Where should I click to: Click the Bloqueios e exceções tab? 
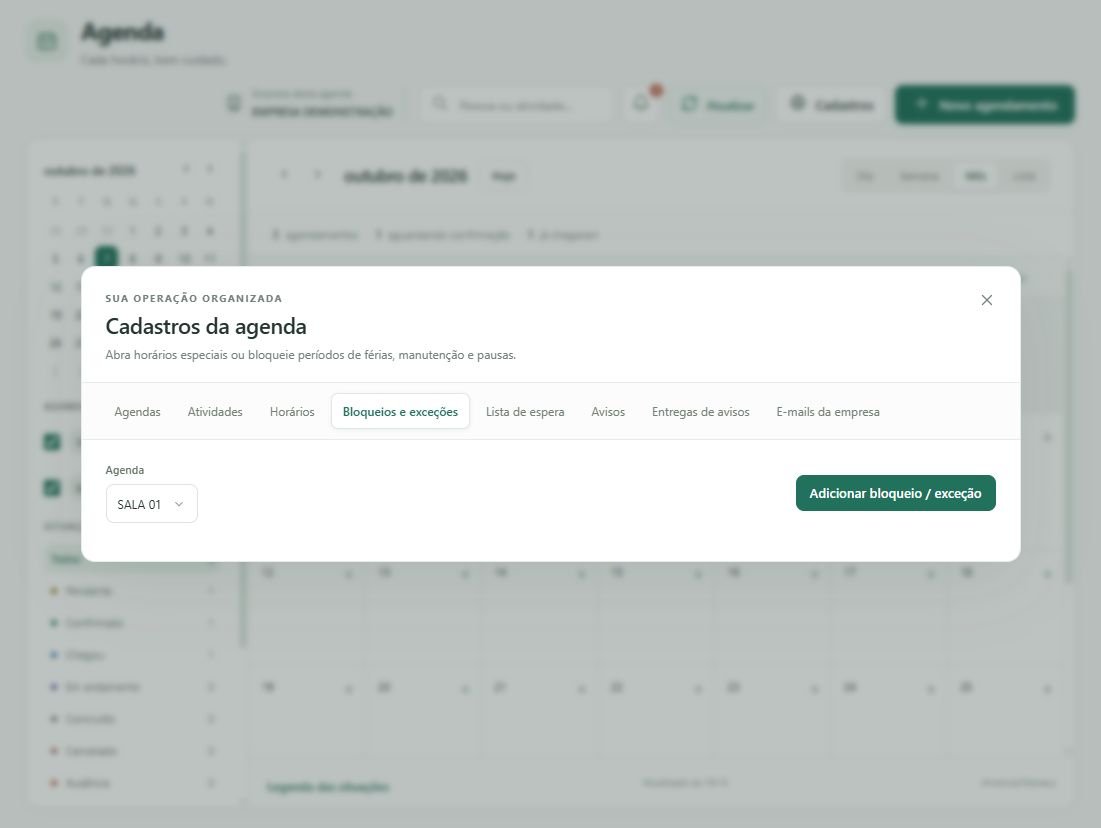coord(400,412)
